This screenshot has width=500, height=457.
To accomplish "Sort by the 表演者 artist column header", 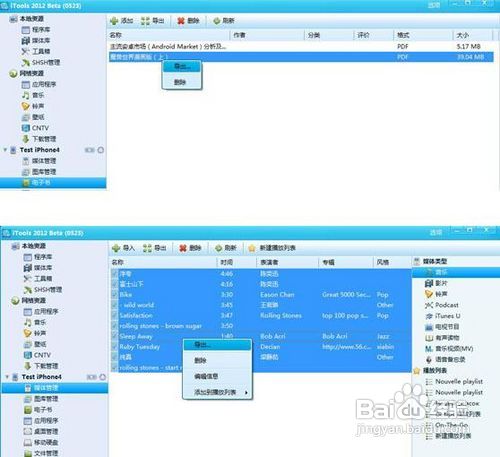I will (x=269, y=262).
